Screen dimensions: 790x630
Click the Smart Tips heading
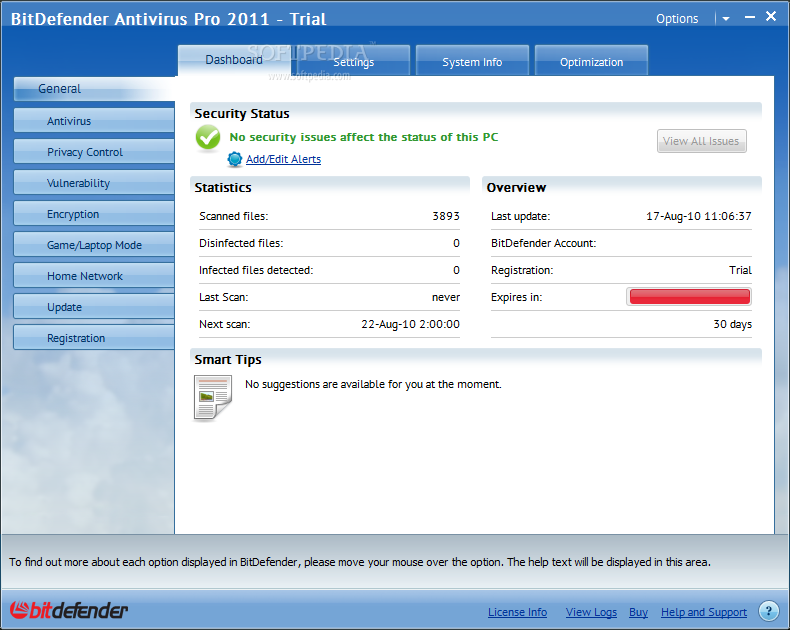228,359
